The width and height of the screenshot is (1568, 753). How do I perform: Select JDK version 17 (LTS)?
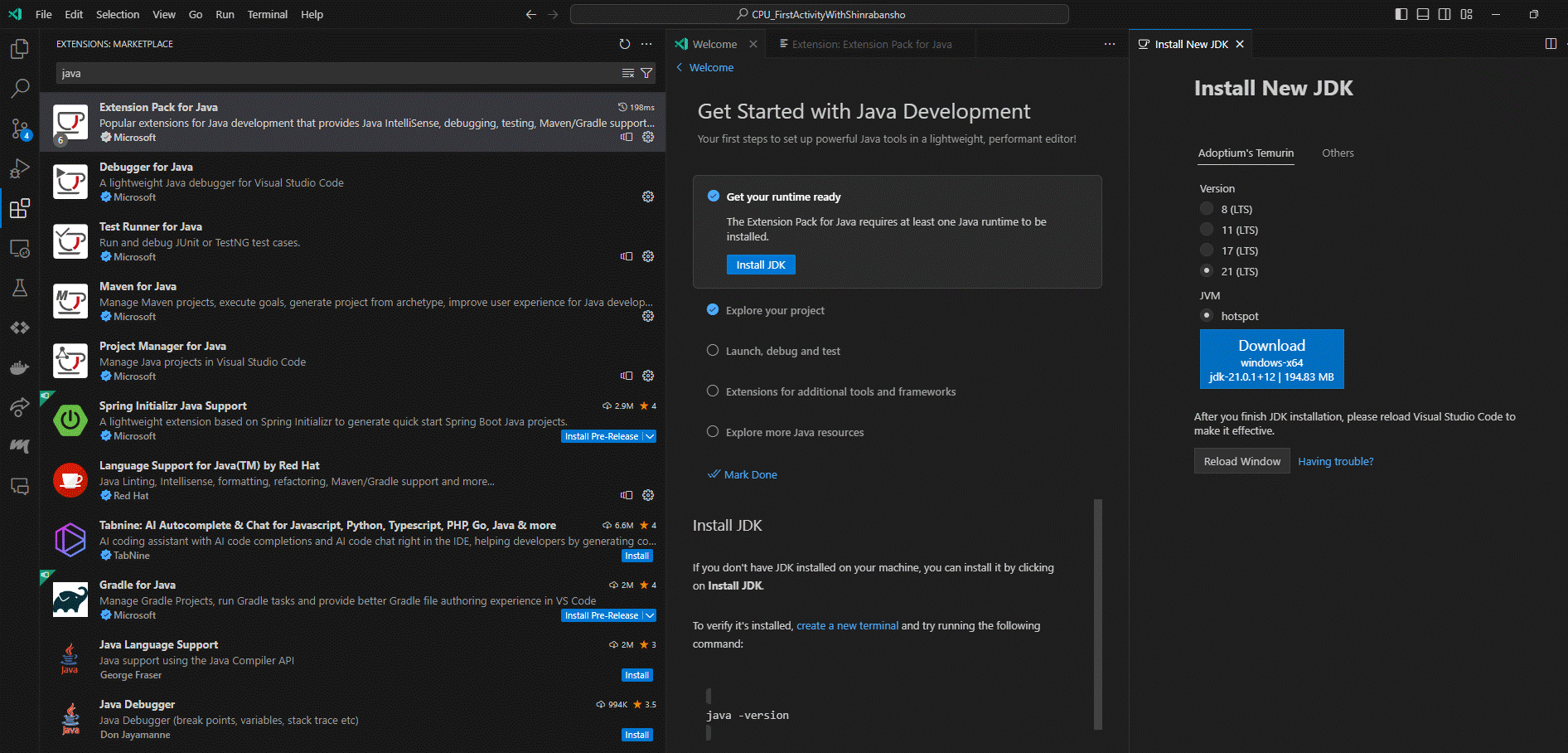pyautogui.click(x=1207, y=250)
